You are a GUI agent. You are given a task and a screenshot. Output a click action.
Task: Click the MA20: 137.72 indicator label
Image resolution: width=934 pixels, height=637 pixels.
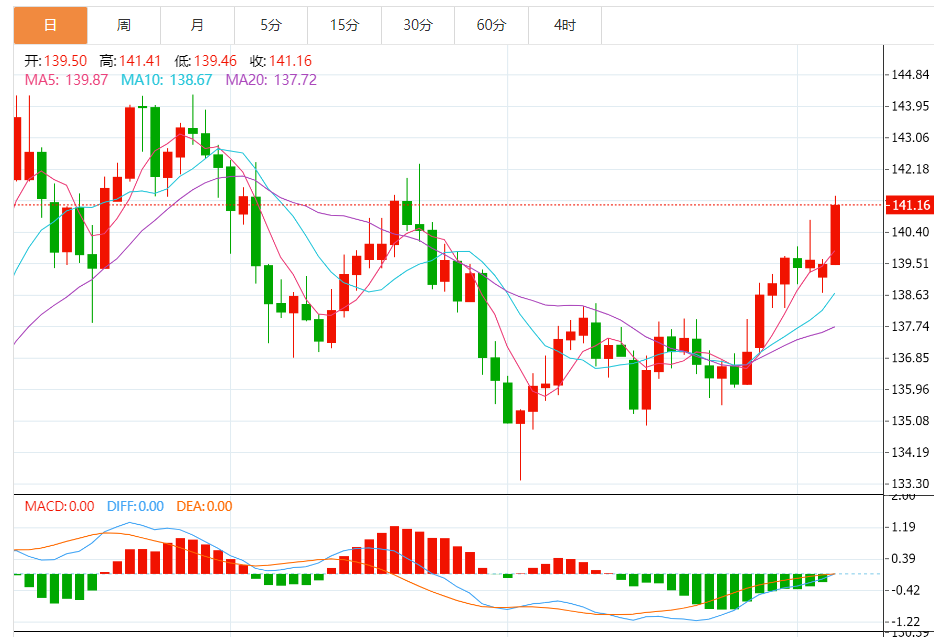coord(271,80)
